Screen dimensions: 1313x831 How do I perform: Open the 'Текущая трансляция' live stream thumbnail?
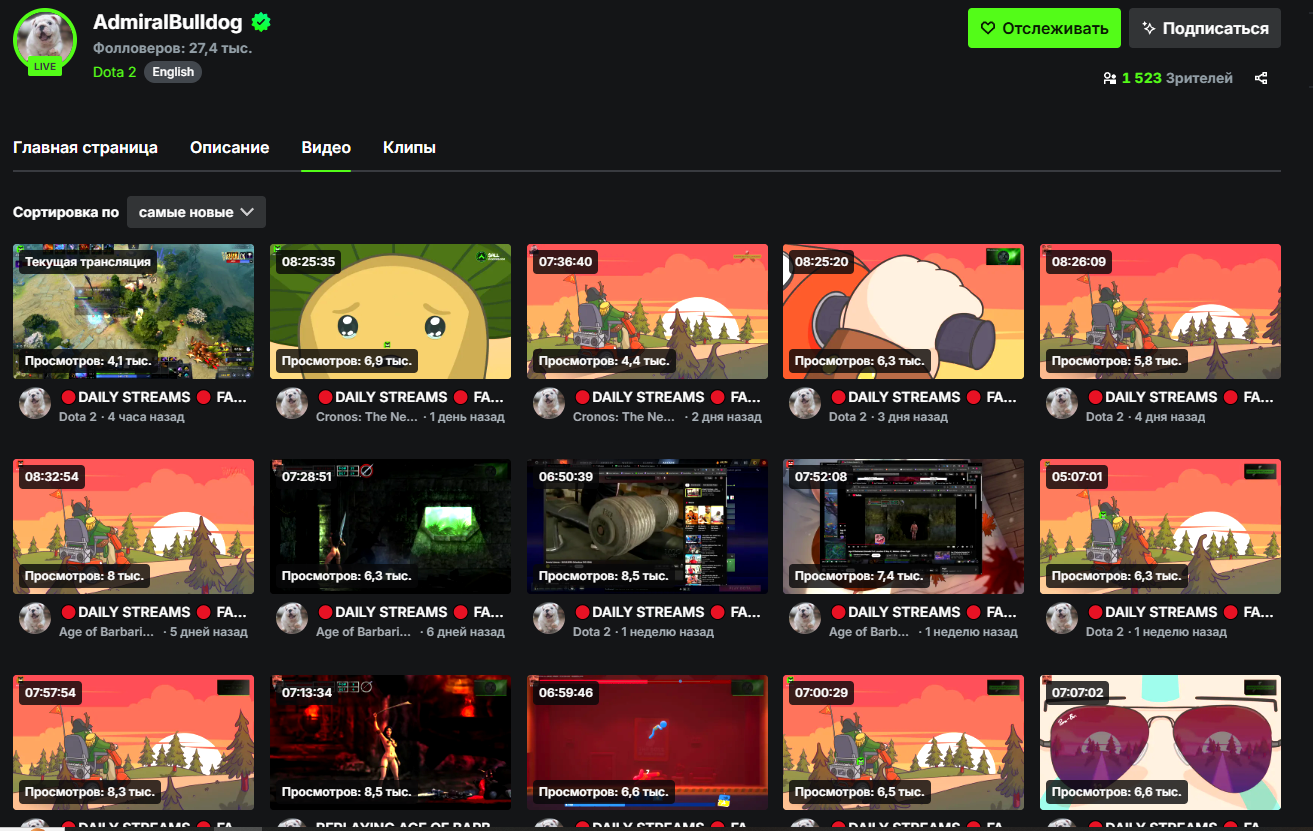coord(133,312)
